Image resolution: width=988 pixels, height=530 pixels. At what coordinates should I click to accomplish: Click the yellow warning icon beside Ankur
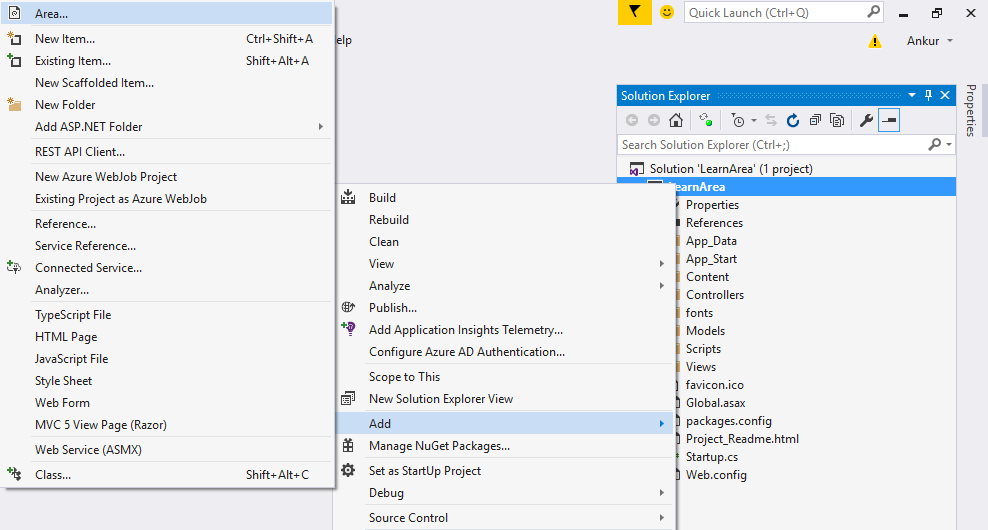click(875, 41)
